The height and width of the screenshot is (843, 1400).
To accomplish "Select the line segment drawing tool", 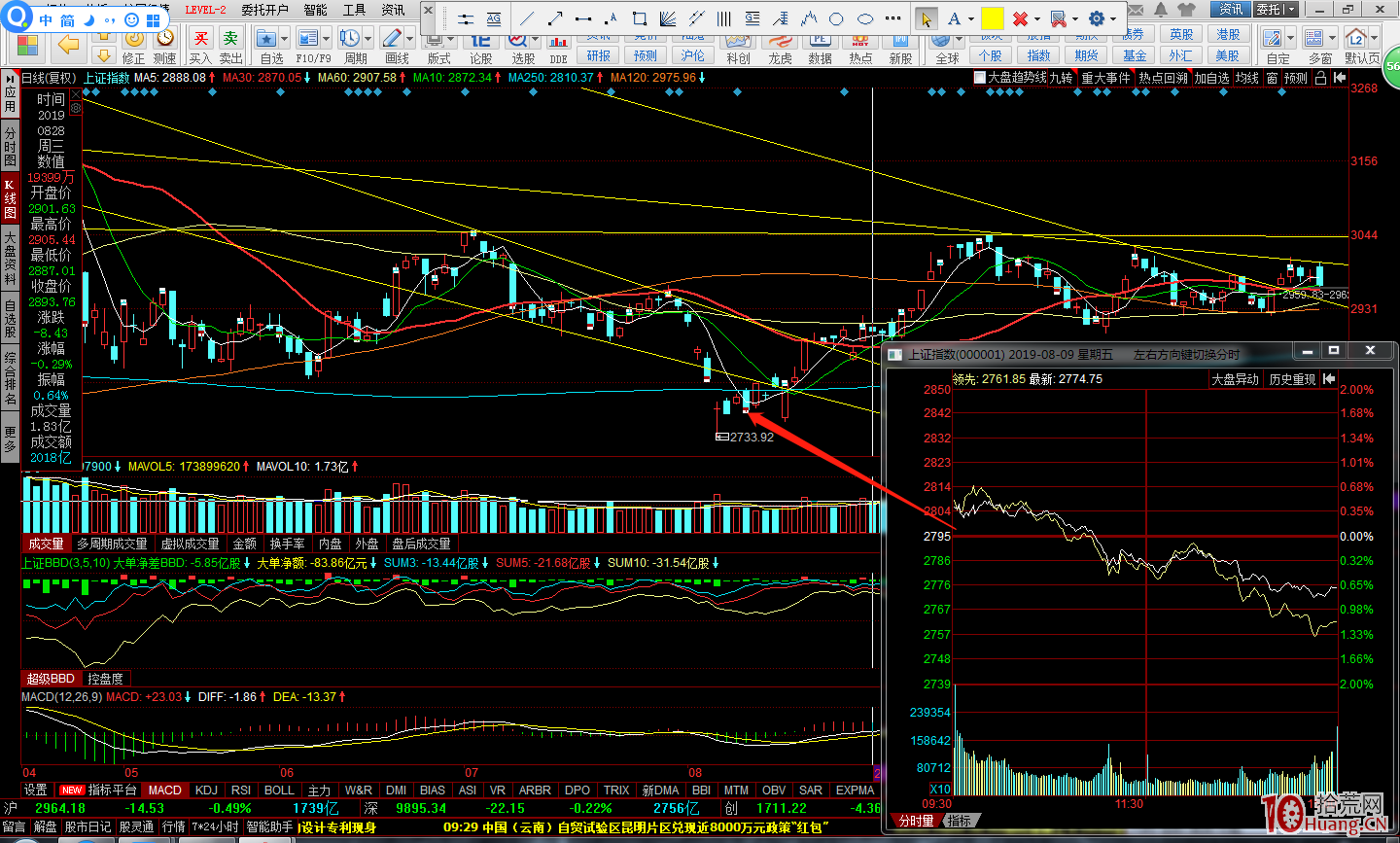I will click(x=583, y=18).
